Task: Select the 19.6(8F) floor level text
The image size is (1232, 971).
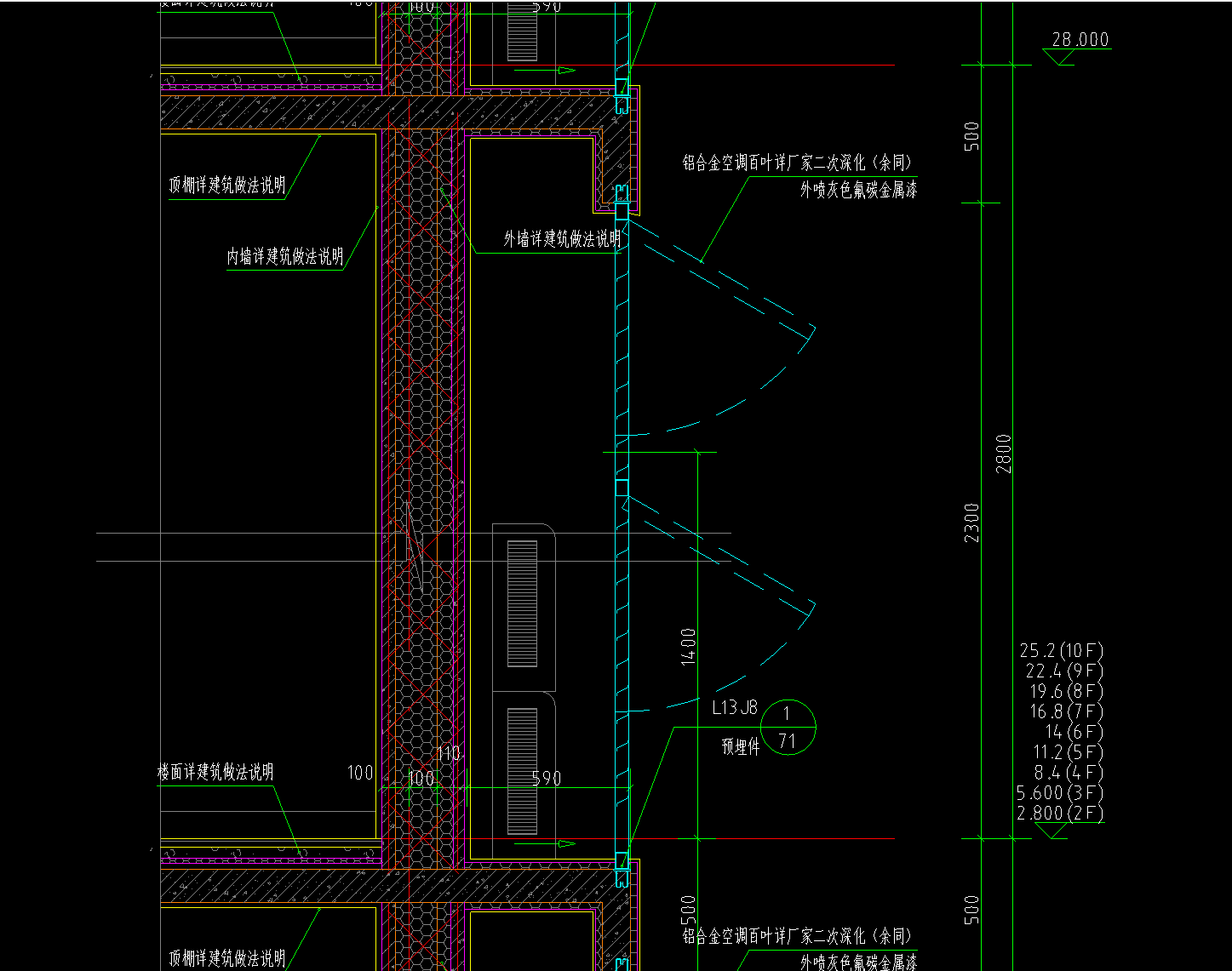Action: (1066, 691)
